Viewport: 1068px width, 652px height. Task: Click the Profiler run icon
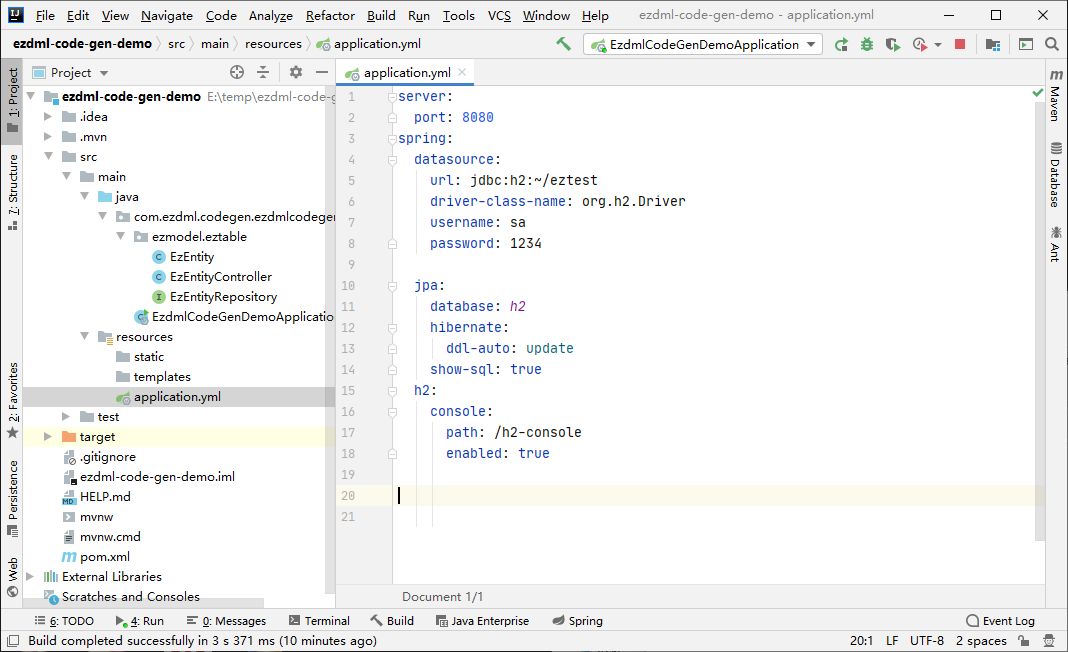tap(920, 44)
